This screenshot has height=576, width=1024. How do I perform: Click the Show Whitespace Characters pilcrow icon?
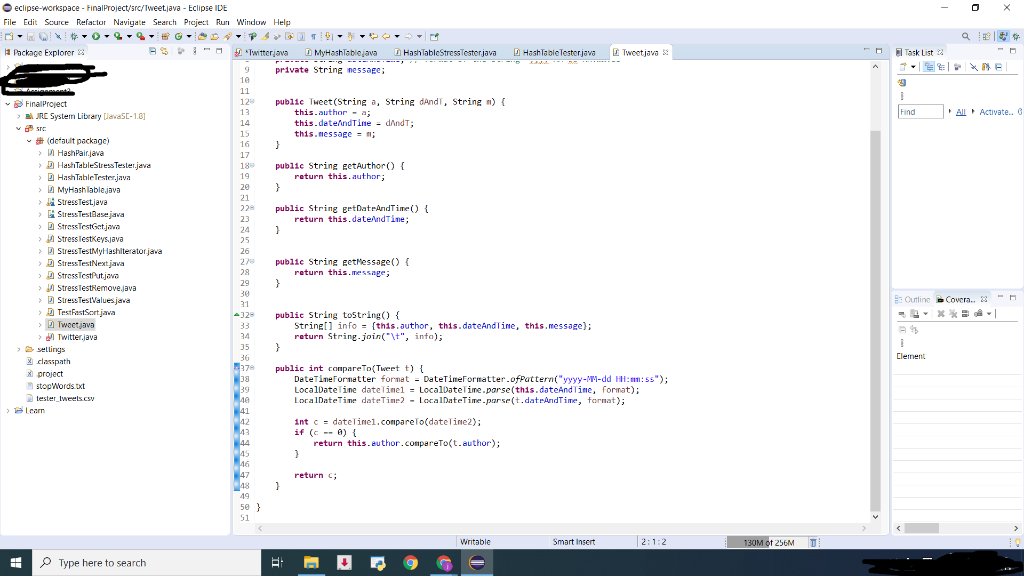(313, 37)
